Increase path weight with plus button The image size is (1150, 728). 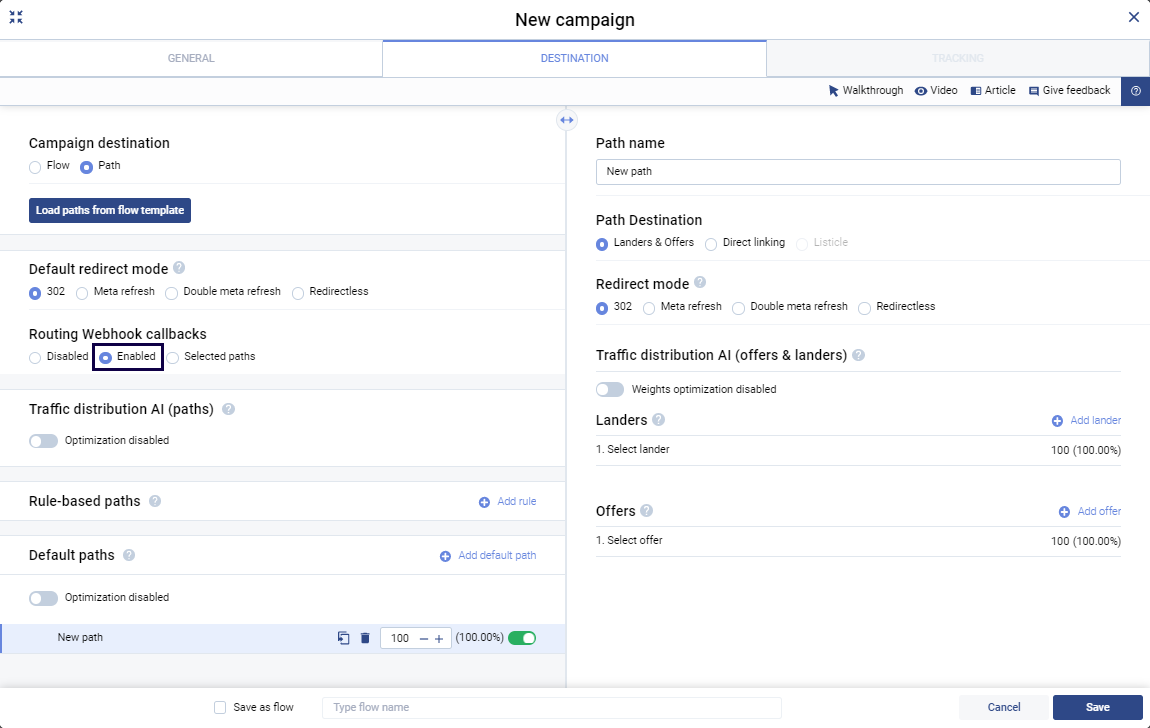[x=439, y=639]
